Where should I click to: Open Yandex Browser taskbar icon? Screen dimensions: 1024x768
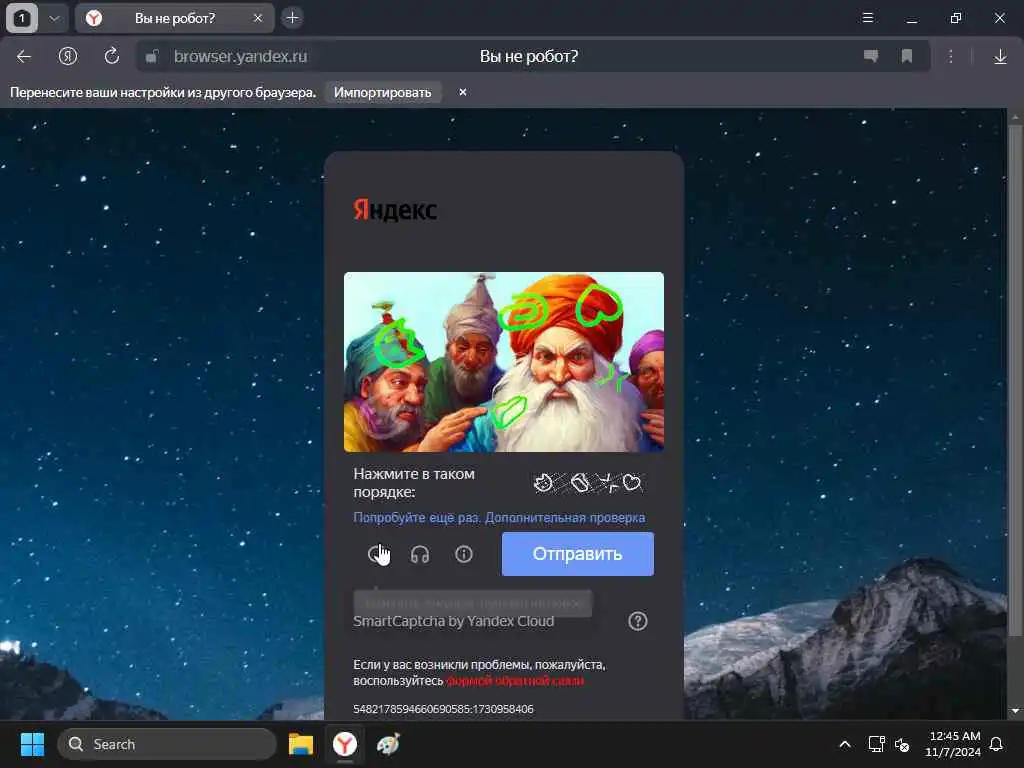click(345, 744)
